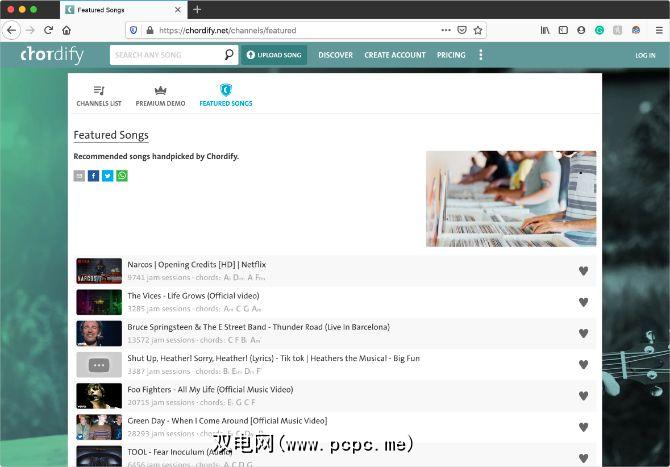Image resolution: width=670 pixels, height=467 pixels.
Task: Open the Firefox library icon
Action: click(545, 30)
